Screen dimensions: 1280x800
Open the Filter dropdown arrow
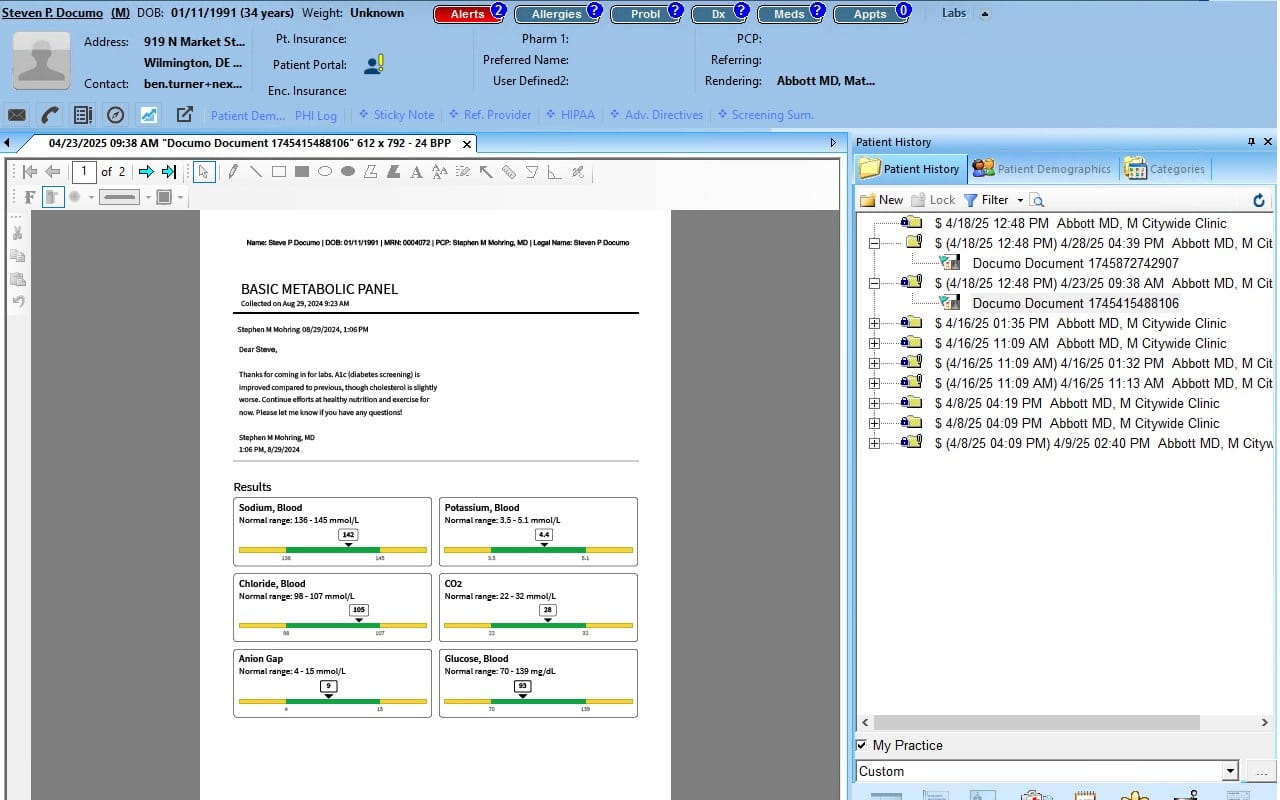tap(1019, 200)
